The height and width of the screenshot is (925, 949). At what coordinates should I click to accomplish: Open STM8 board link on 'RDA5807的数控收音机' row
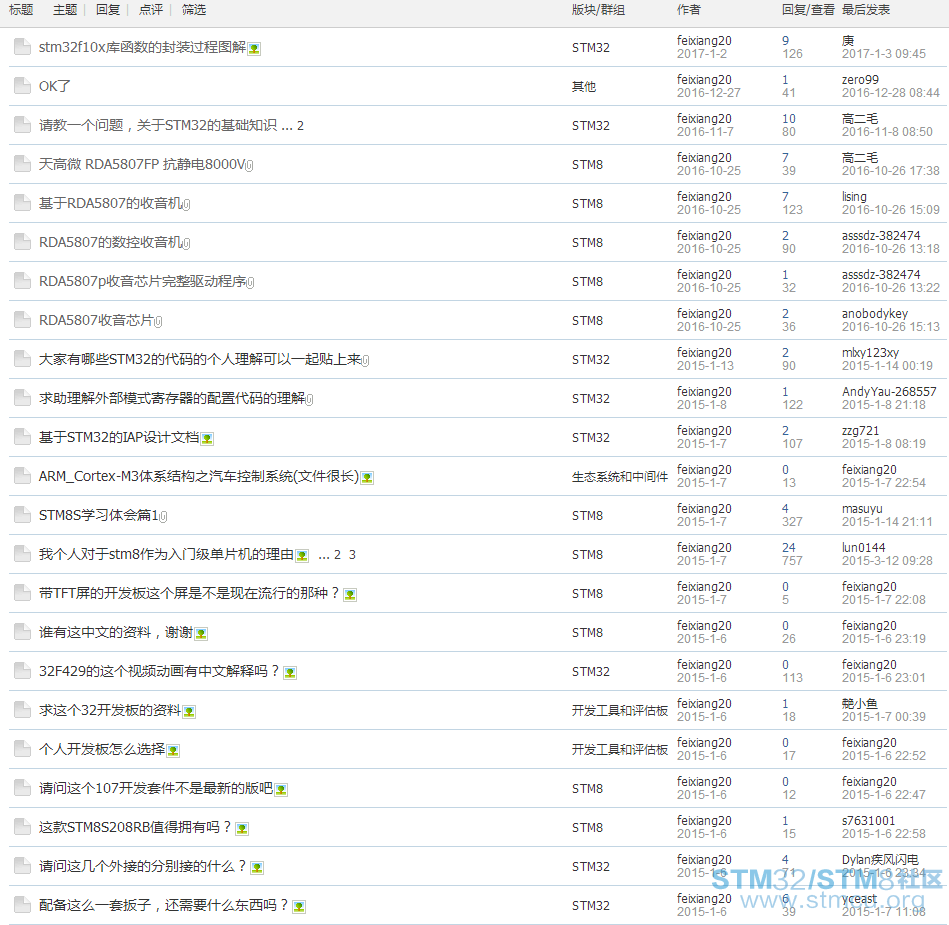[x=587, y=243]
